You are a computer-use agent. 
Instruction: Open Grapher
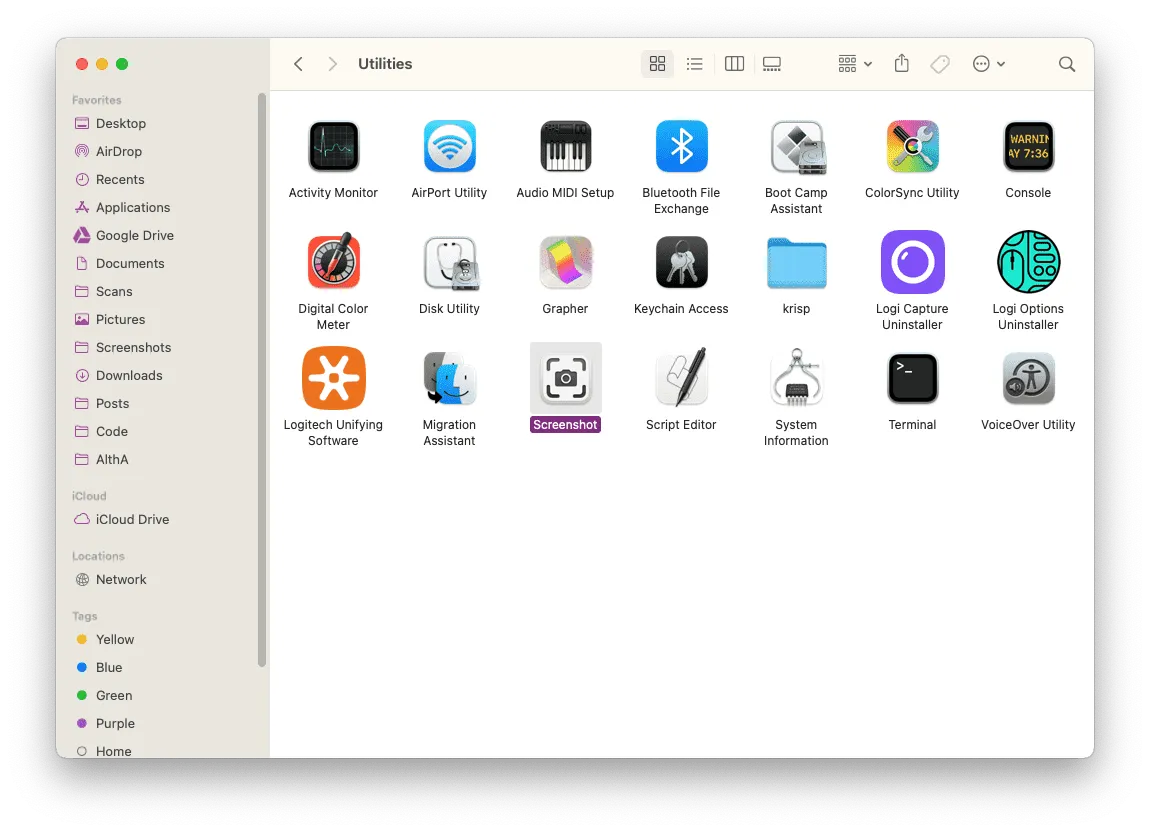[565, 262]
